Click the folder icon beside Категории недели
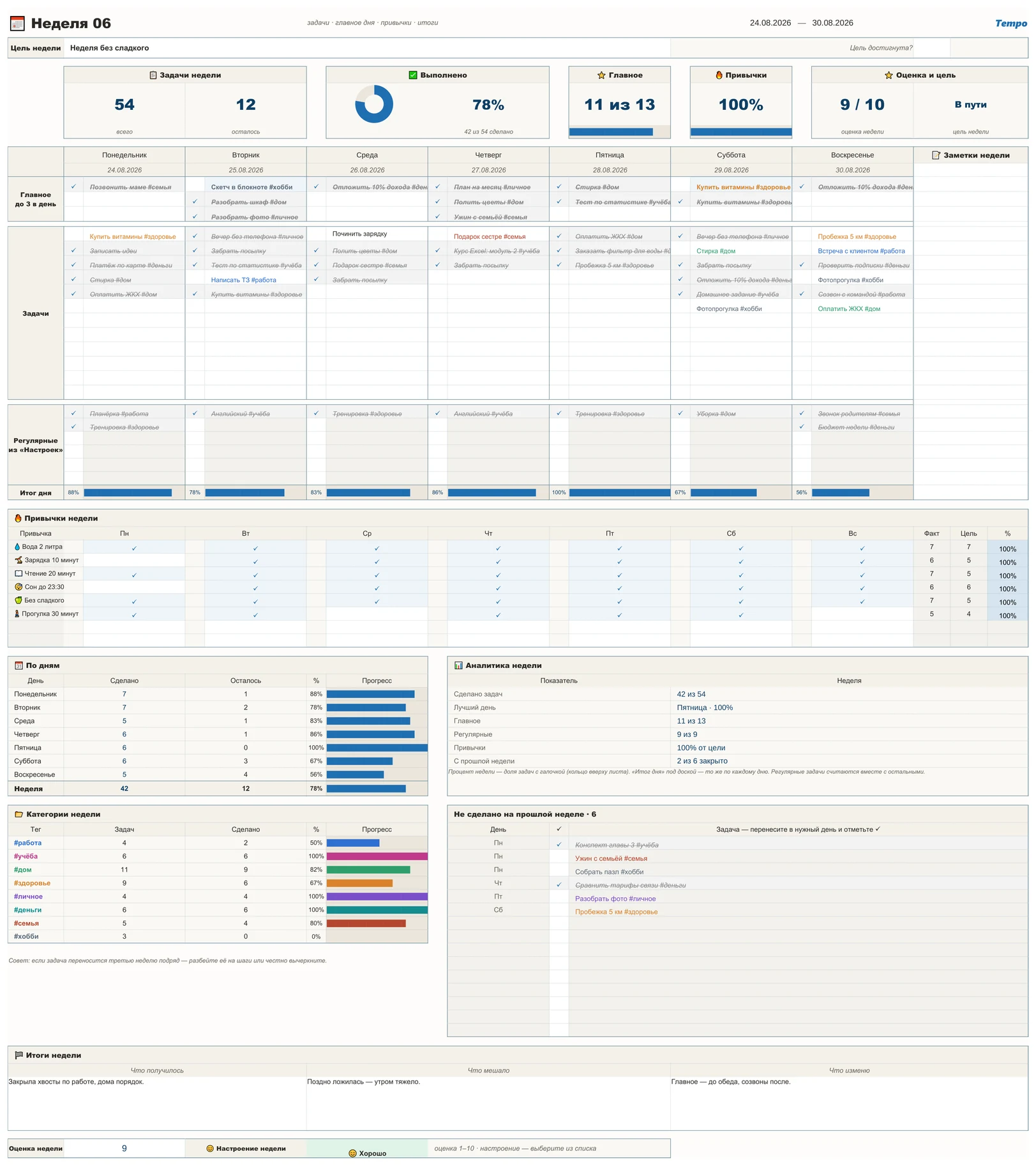 coord(19,815)
